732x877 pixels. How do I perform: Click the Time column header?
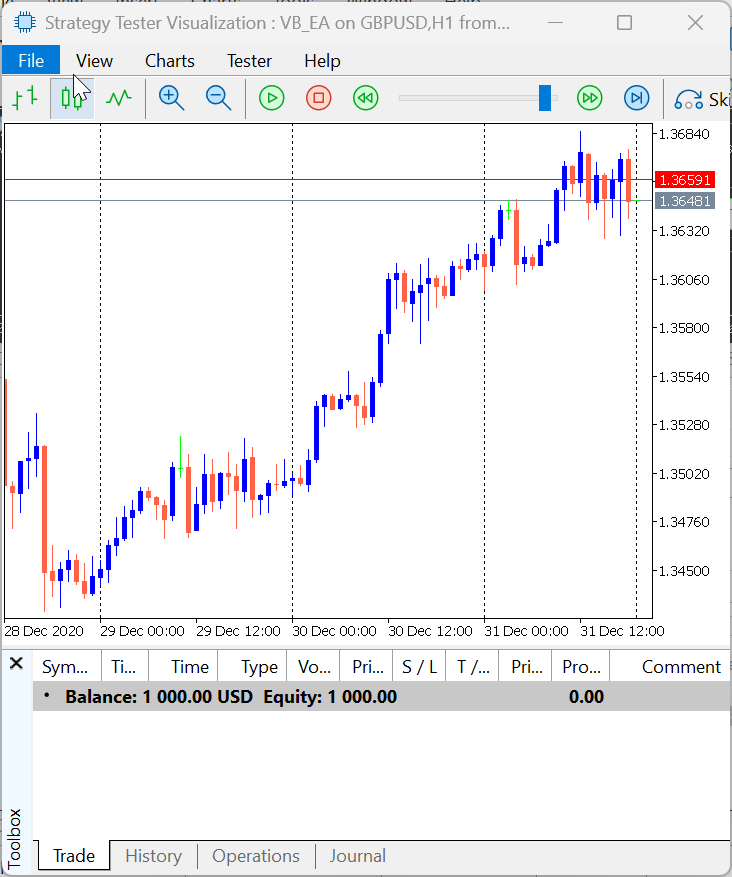[x=183, y=667]
